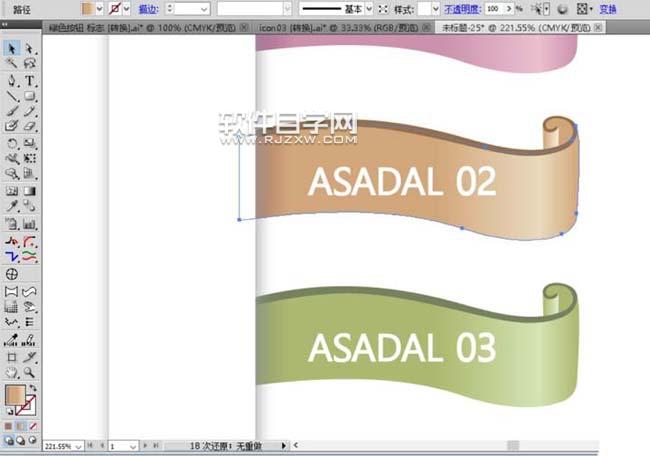The width and height of the screenshot is (650, 456).
Task: Open the 变换 transform panel link
Action: pyautogui.click(x=608, y=9)
